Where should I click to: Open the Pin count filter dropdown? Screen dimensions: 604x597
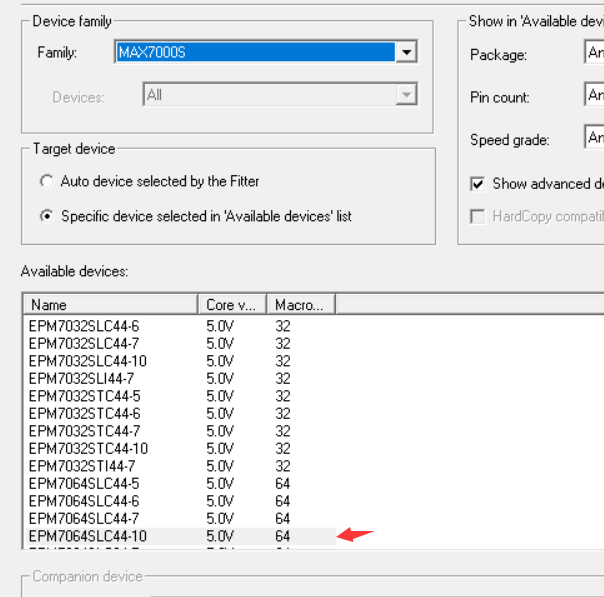click(x=594, y=94)
